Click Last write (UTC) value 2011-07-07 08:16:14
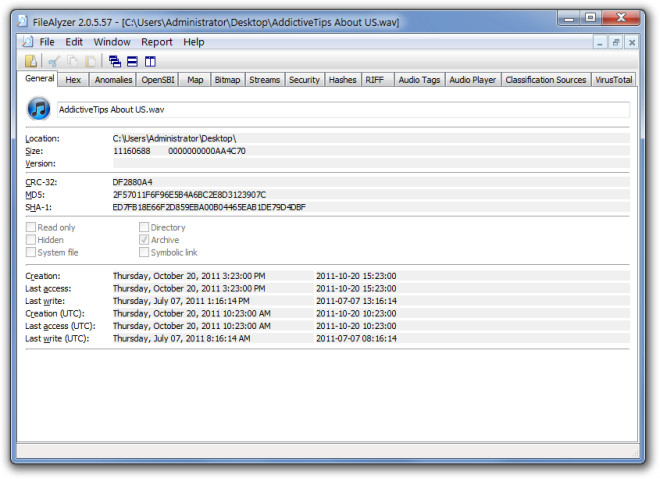The height and width of the screenshot is (479, 660). [356, 338]
